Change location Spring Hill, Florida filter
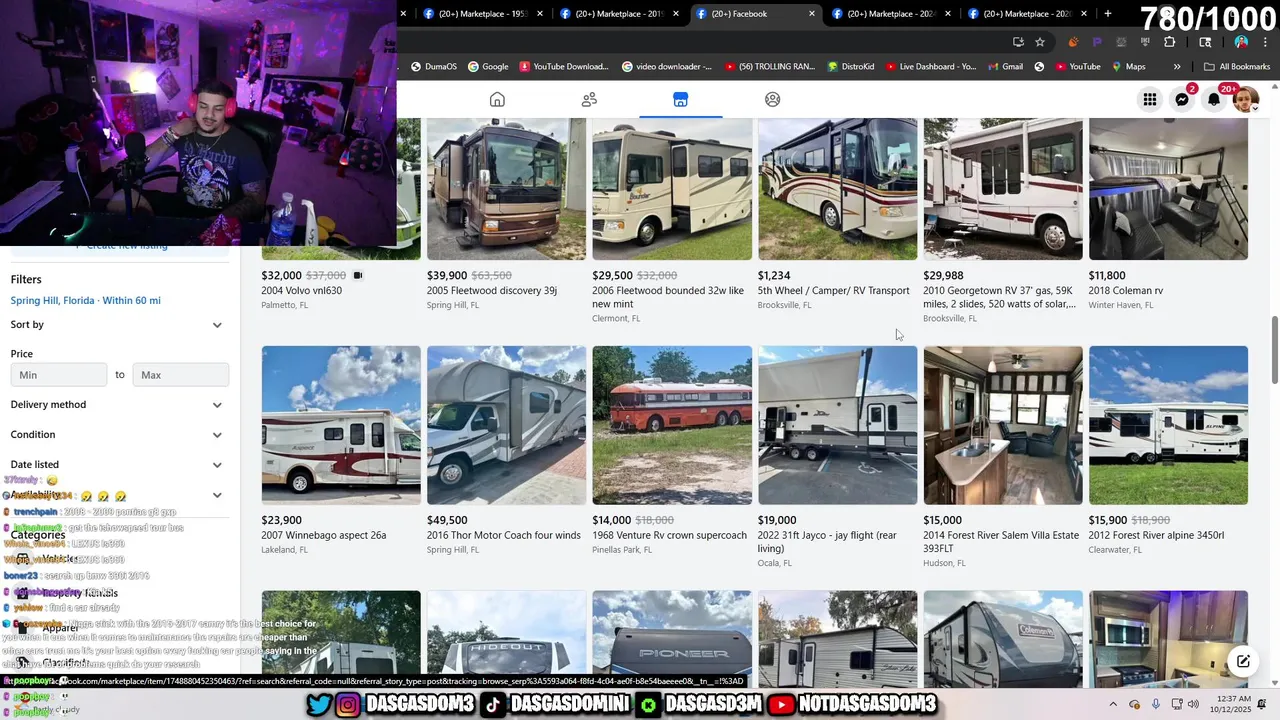Image resolution: width=1280 pixels, height=720 pixels. (86, 301)
